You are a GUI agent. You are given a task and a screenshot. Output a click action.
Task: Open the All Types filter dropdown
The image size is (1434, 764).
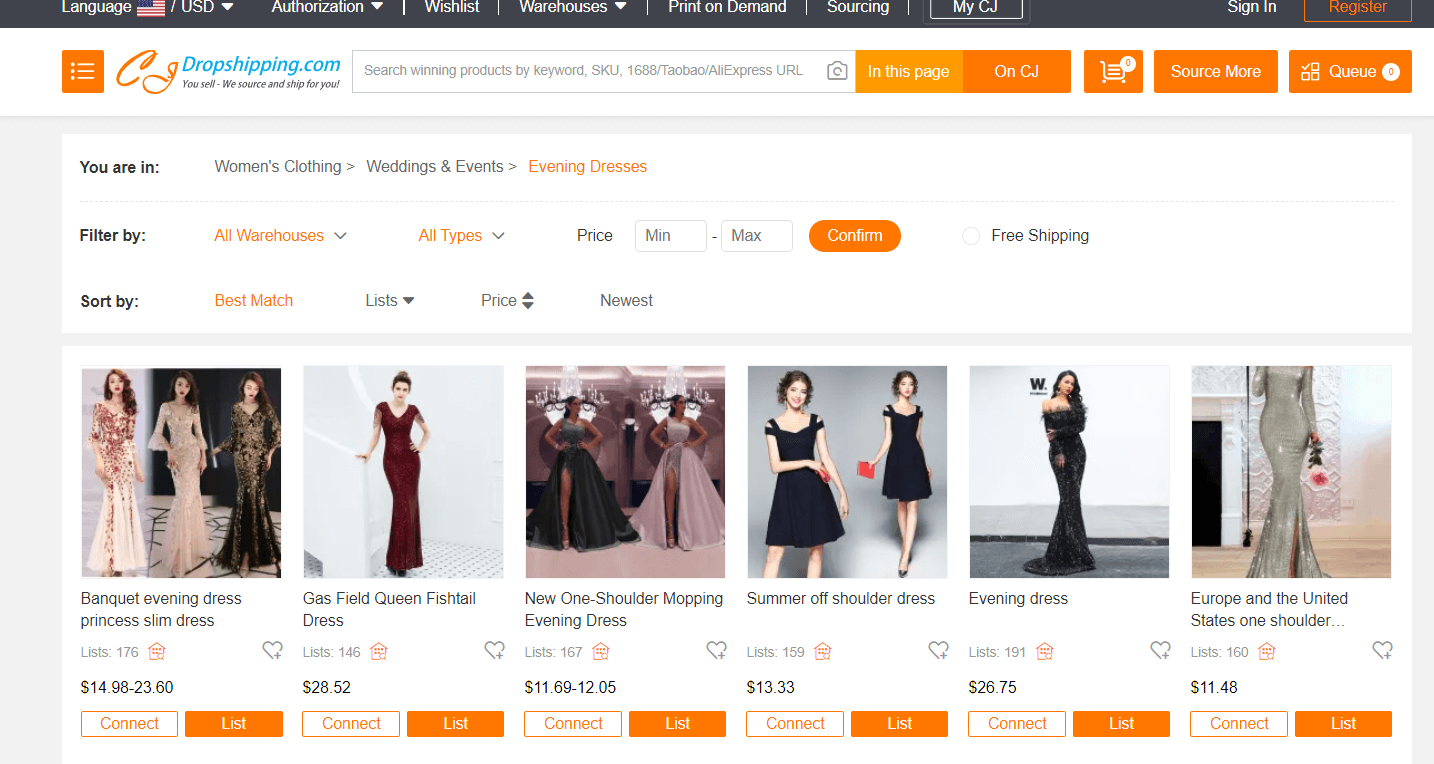coord(462,236)
